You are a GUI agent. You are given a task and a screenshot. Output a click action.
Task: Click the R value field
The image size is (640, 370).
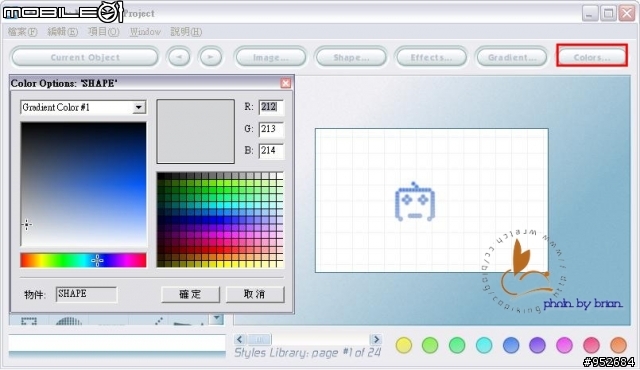coord(271,107)
